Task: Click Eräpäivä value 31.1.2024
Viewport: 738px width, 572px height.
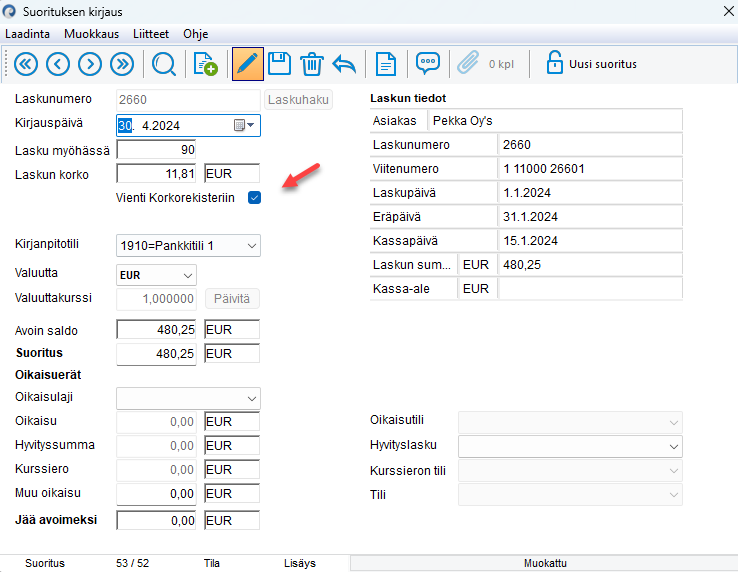Action: pyautogui.click(x=530, y=217)
